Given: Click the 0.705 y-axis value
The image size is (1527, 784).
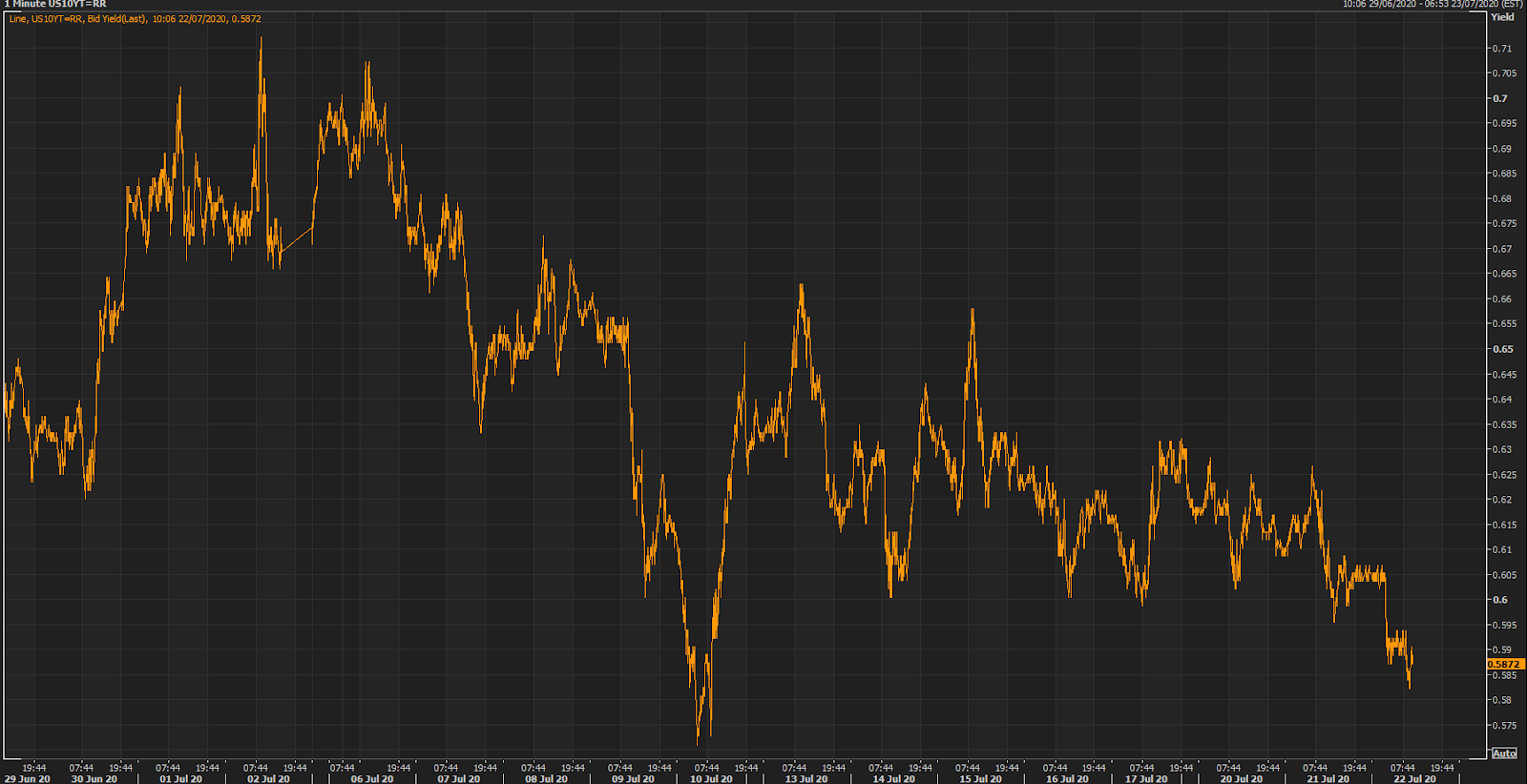Looking at the screenshot, I should click(x=1504, y=73).
